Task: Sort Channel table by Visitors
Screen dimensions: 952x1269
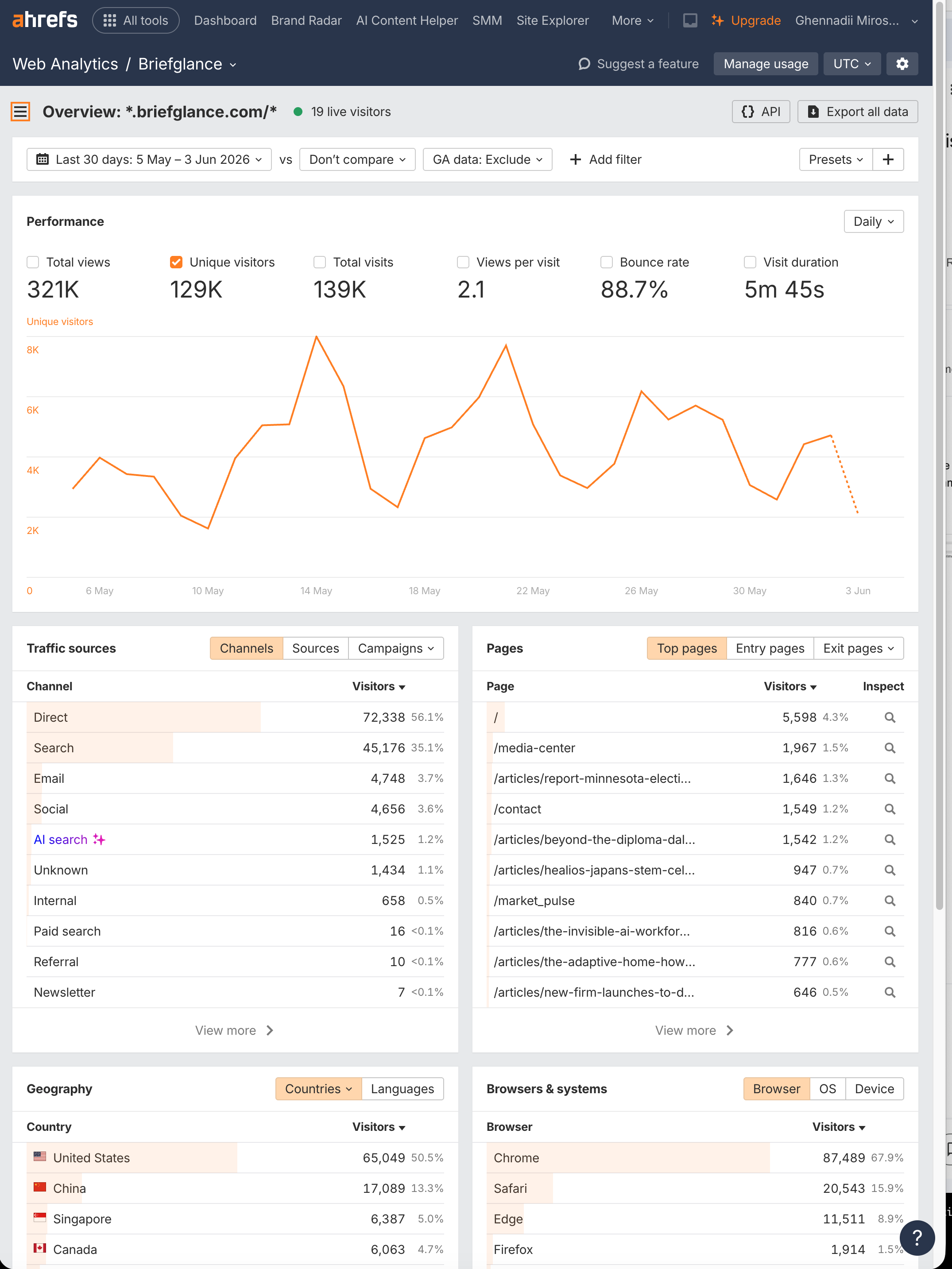Action: pos(379,686)
